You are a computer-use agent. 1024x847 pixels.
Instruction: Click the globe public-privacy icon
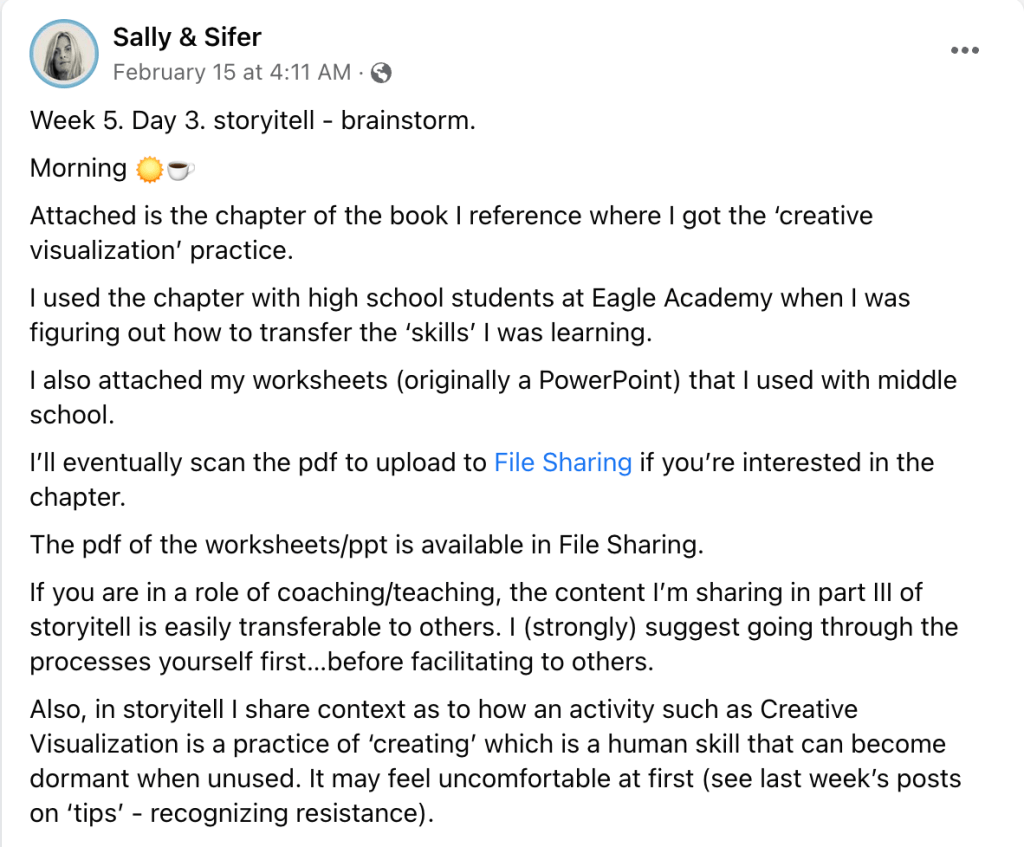pyautogui.click(x=381, y=72)
